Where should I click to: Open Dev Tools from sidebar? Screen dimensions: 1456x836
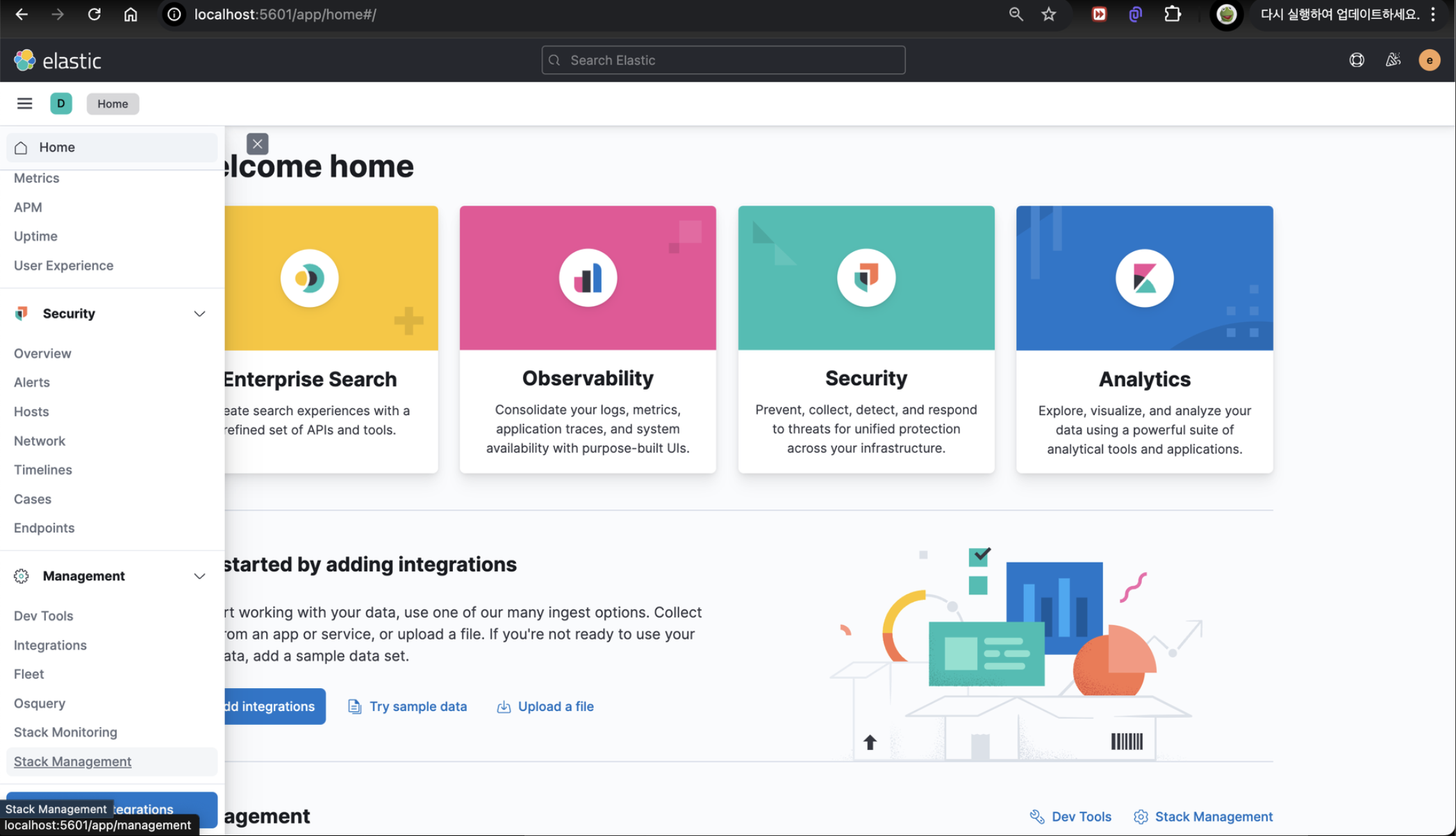click(43, 616)
